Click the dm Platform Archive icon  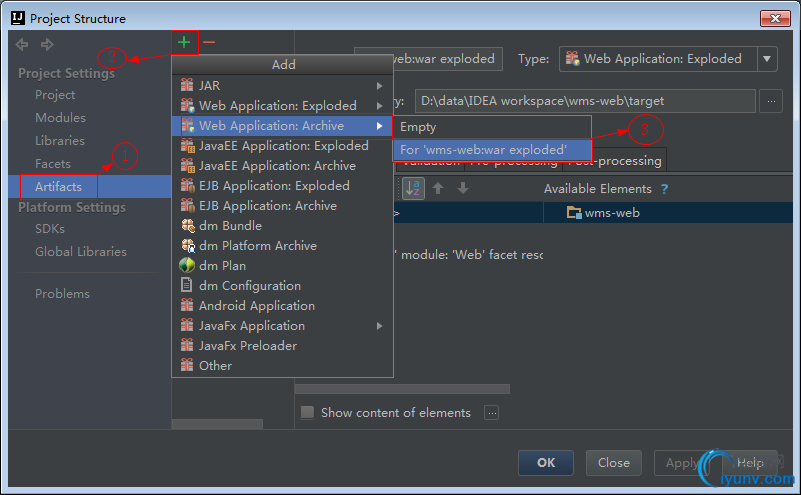(187, 245)
